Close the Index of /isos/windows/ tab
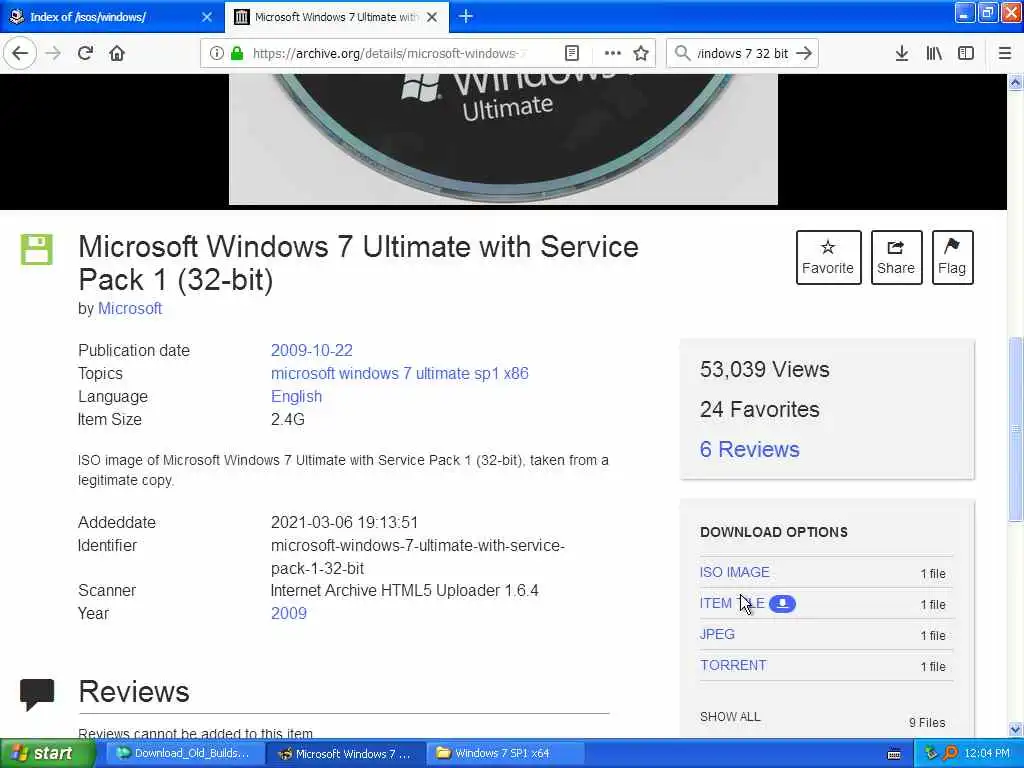This screenshot has height=768, width=1024. click(207, 17)
